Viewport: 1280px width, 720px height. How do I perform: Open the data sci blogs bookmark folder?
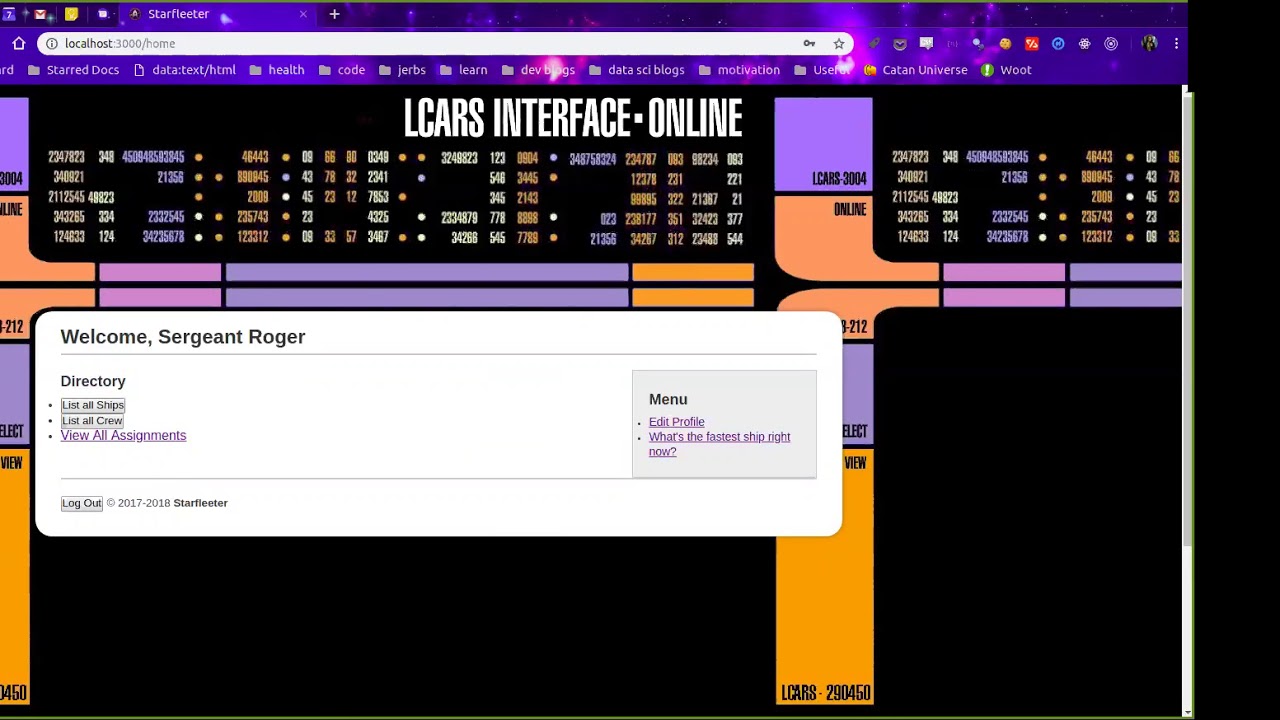pyautogui.click(x=636, y=70)
